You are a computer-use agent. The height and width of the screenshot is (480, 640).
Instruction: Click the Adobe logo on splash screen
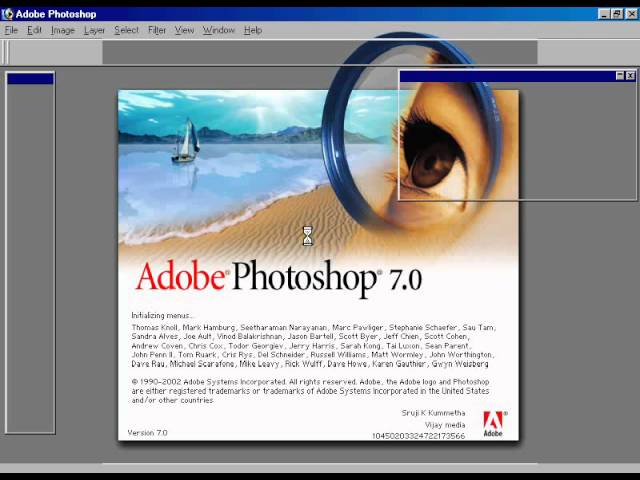[x=493, y=424]
